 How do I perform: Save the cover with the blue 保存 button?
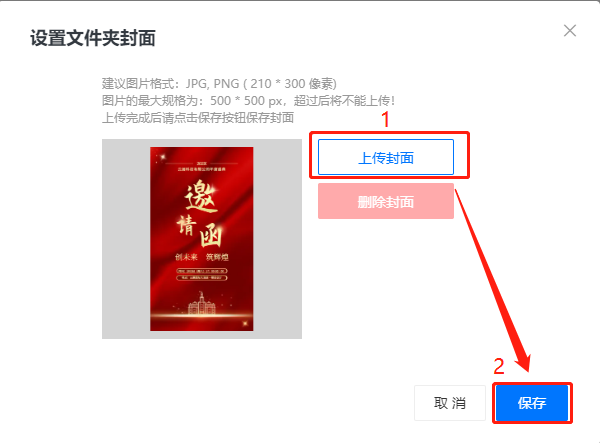pos(532,403)
